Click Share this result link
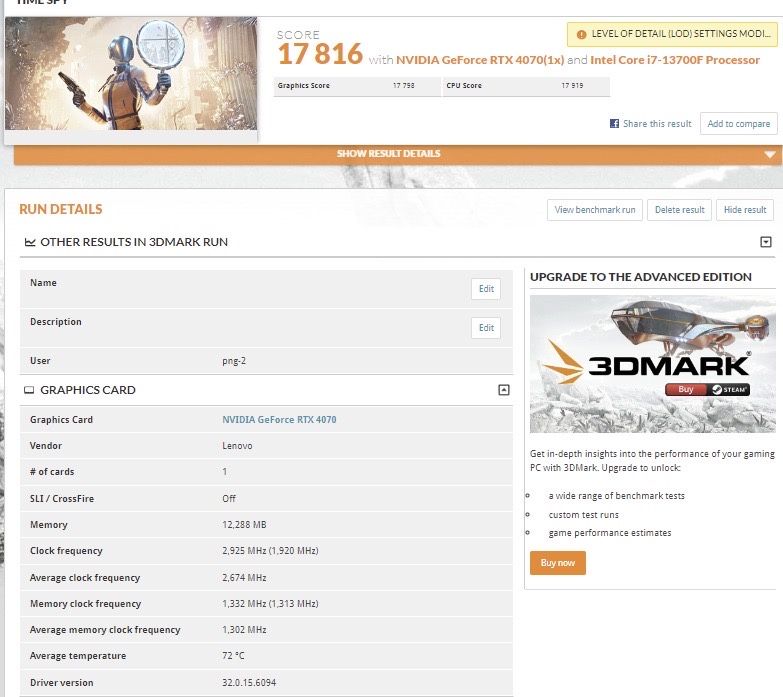This screenshot has height=697, width=783. click(657, 124)
